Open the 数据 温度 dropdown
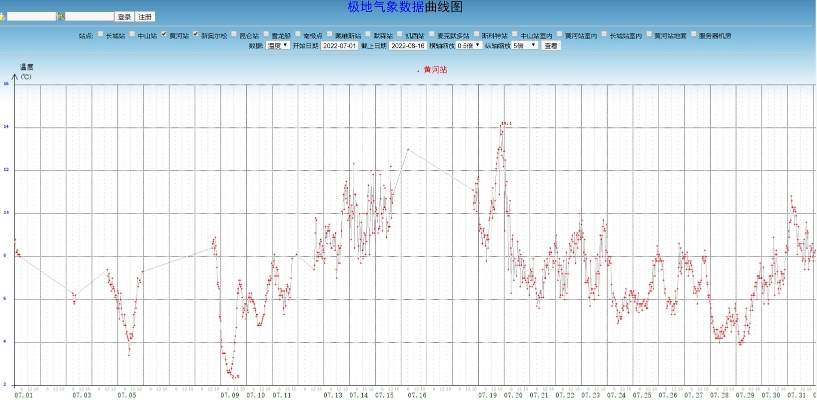 278,45
